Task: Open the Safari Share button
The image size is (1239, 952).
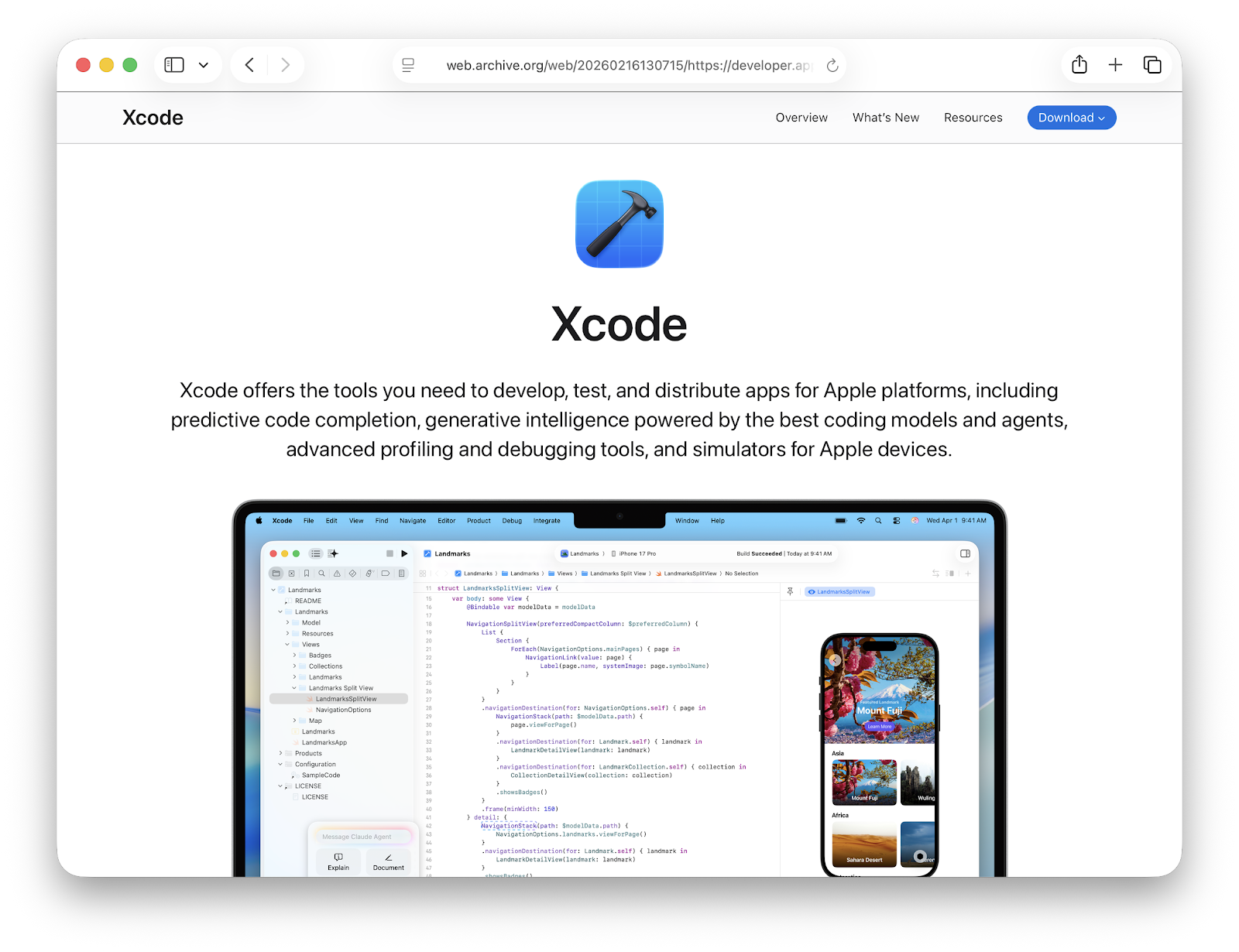Action: [1079, 64]
